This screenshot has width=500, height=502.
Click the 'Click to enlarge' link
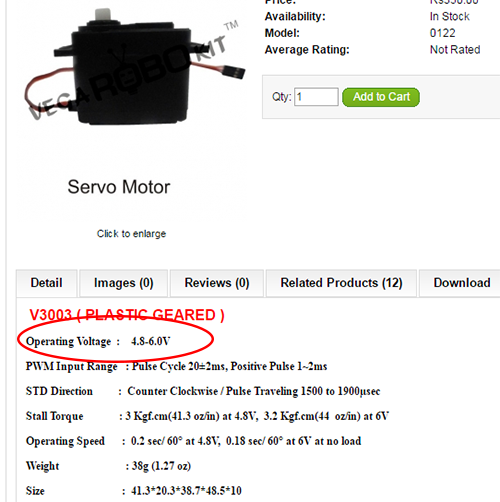[x=131, y=234]
